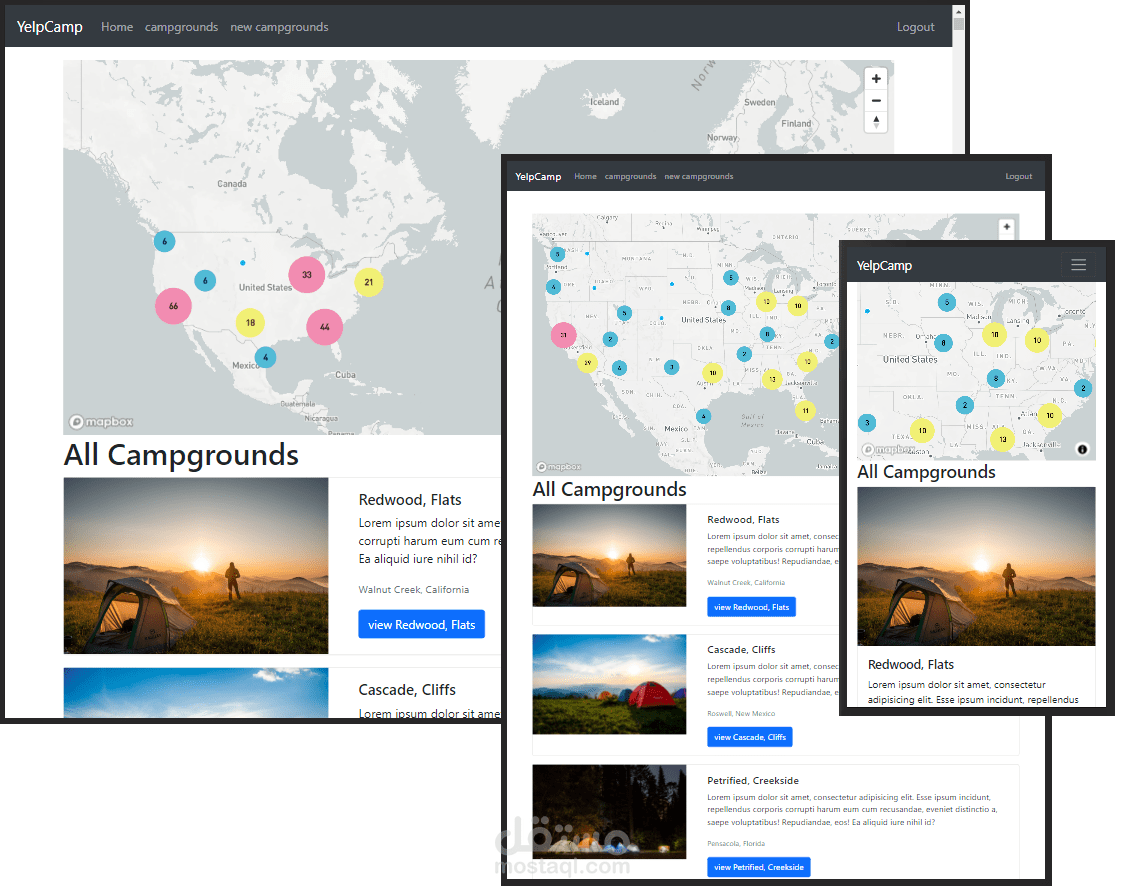Click the pink 44 cluster on large map
1126x896 pixels.
pyautogui.click(x=325, y=327)
